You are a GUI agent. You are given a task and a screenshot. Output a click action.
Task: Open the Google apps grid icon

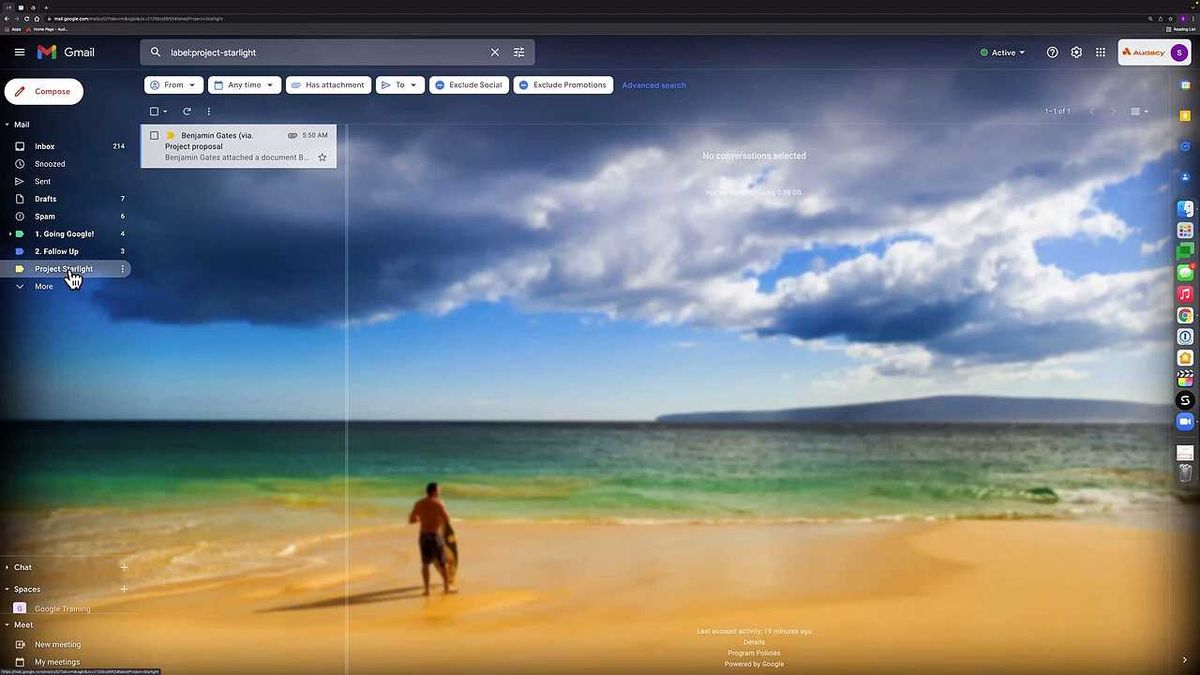1100,52
